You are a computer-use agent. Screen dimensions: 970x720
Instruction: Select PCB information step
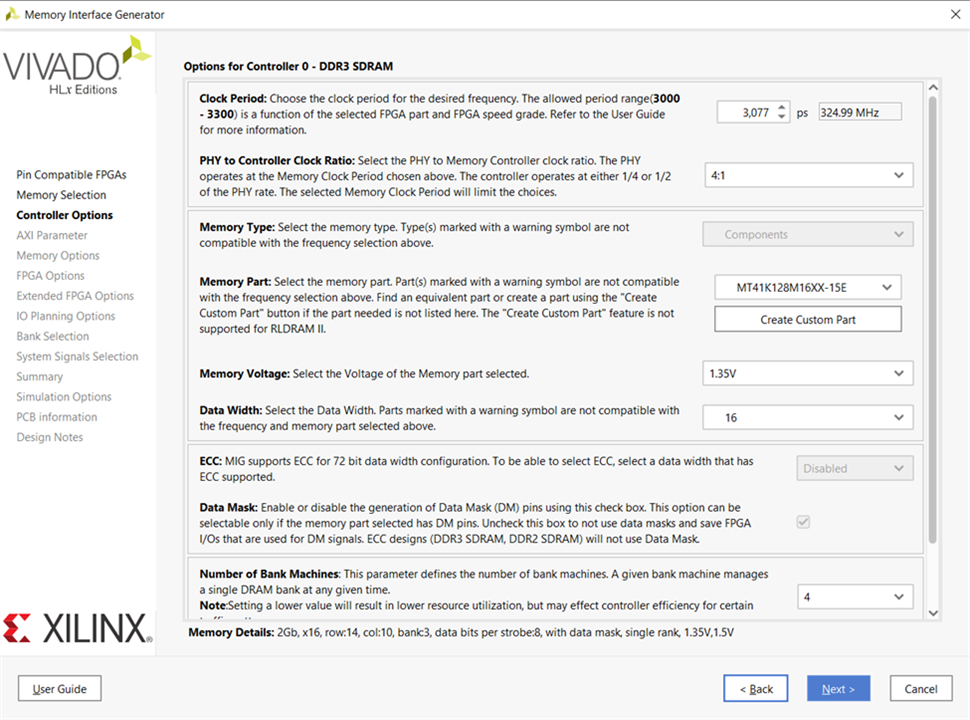point(57,418)
